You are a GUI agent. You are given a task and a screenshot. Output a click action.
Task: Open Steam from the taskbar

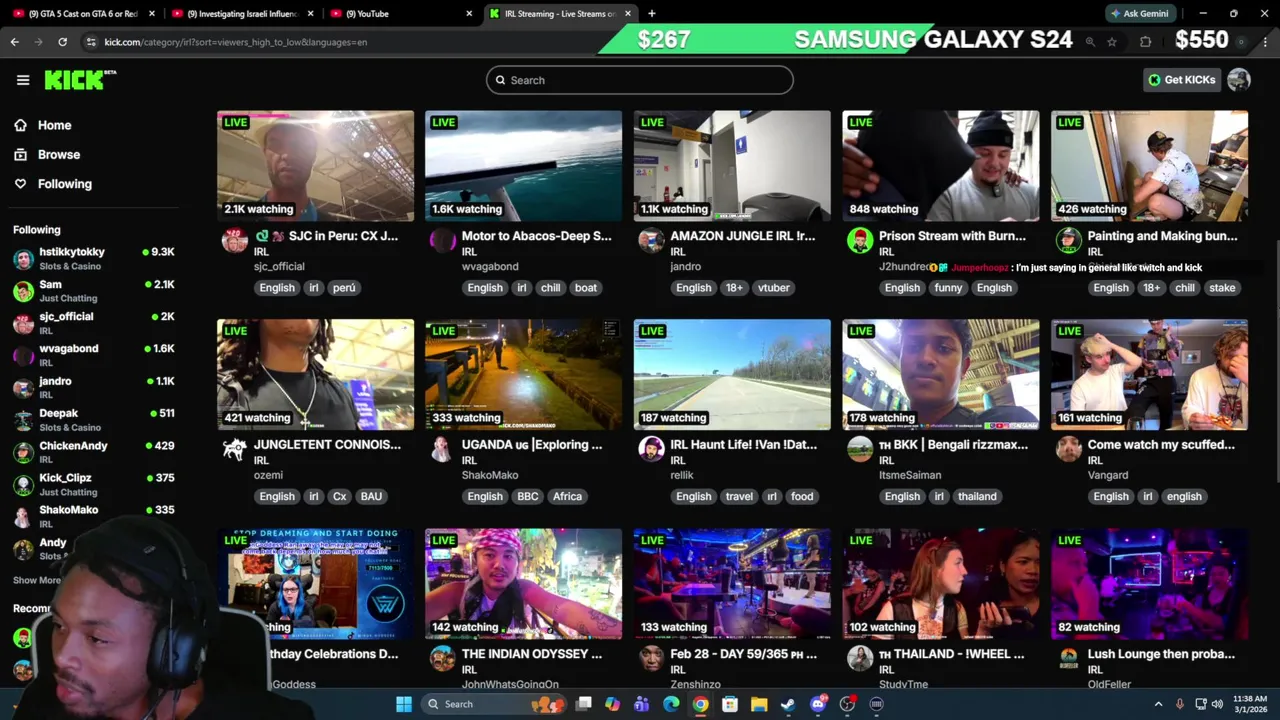788,704
